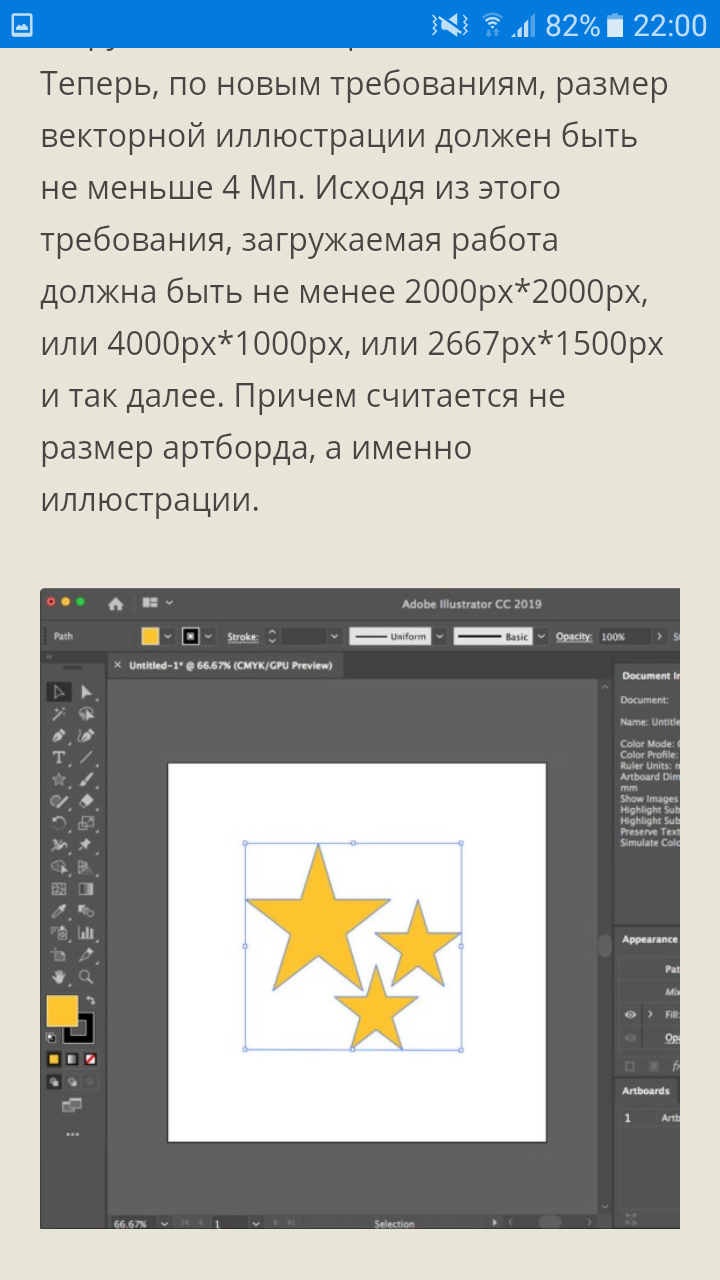Open fill color dropdown in control bar

pyautogui.click(x=167, y=636)
